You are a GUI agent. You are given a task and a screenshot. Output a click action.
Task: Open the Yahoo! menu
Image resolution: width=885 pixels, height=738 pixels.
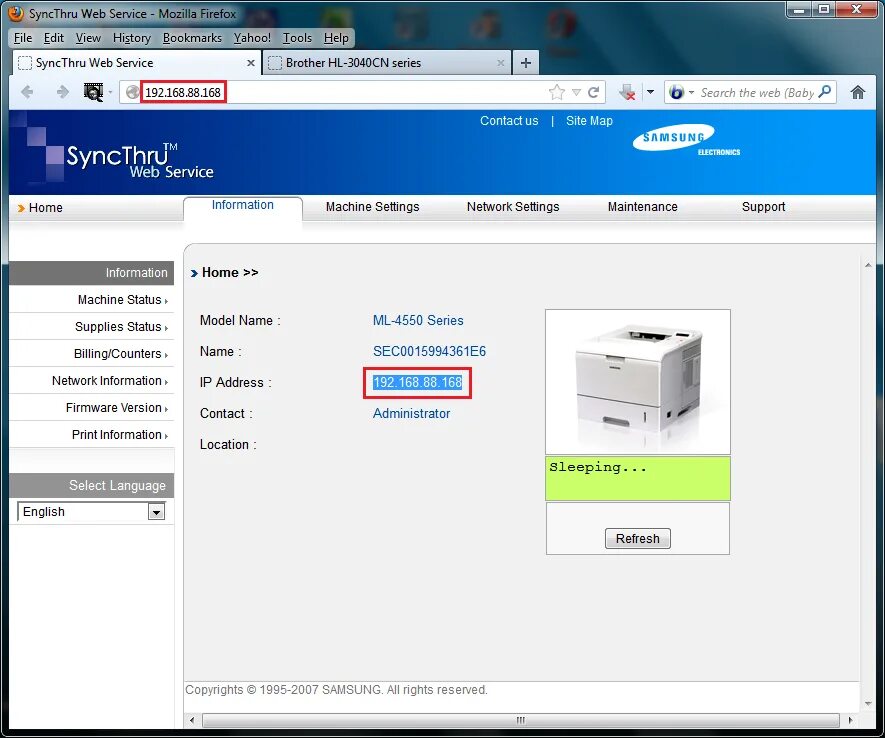(252, 38)
